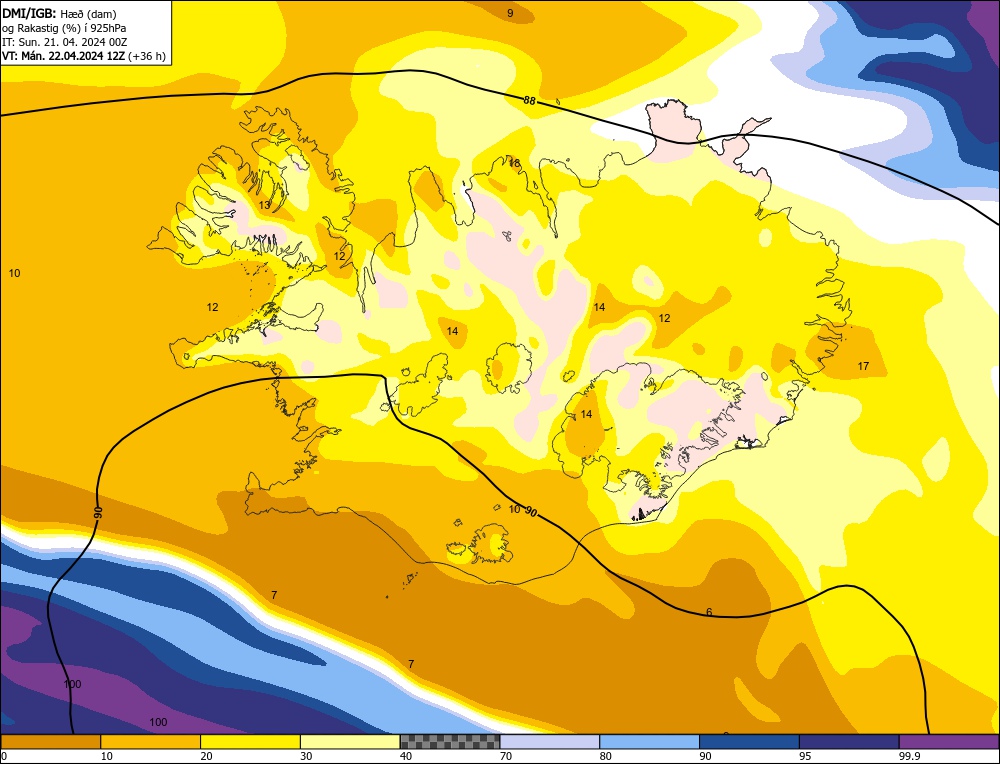Viewport: 1000px width, 764px height.
Task: Select the orange 10–20% legend swatch
Action: click(x=151, y=742)
